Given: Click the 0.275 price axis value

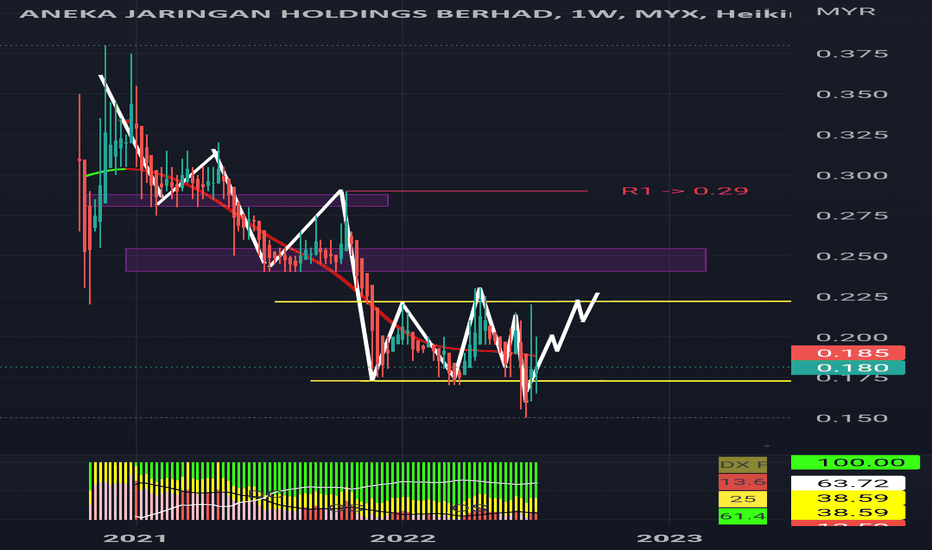Looking at the screenshot, I should click(x=852, y=216).
